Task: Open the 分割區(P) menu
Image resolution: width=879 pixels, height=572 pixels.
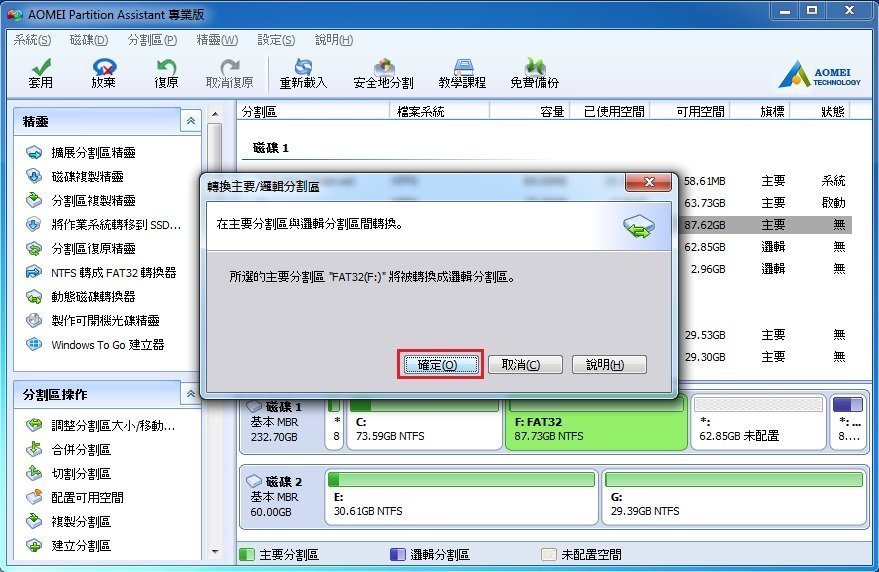Action: coord(152,40)
